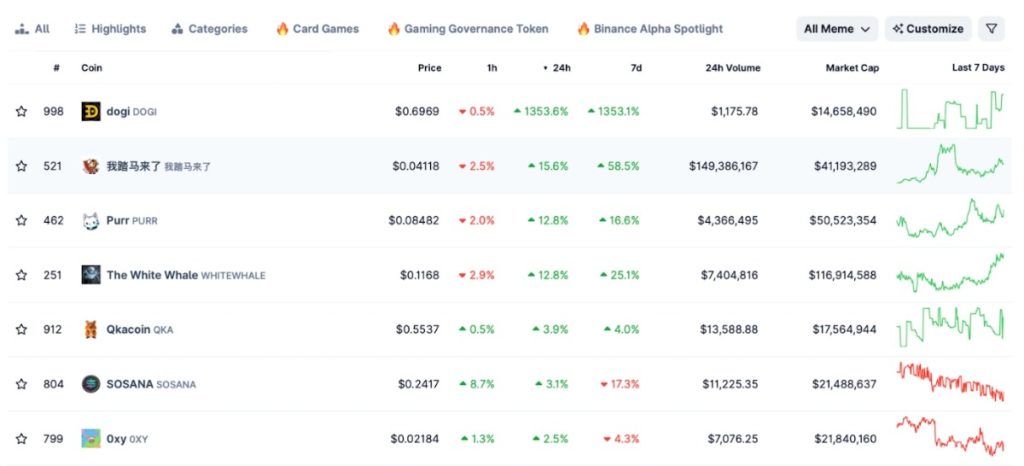Favorite dogi using its star toggle
Screen dimensions: 1024x466
21,111
